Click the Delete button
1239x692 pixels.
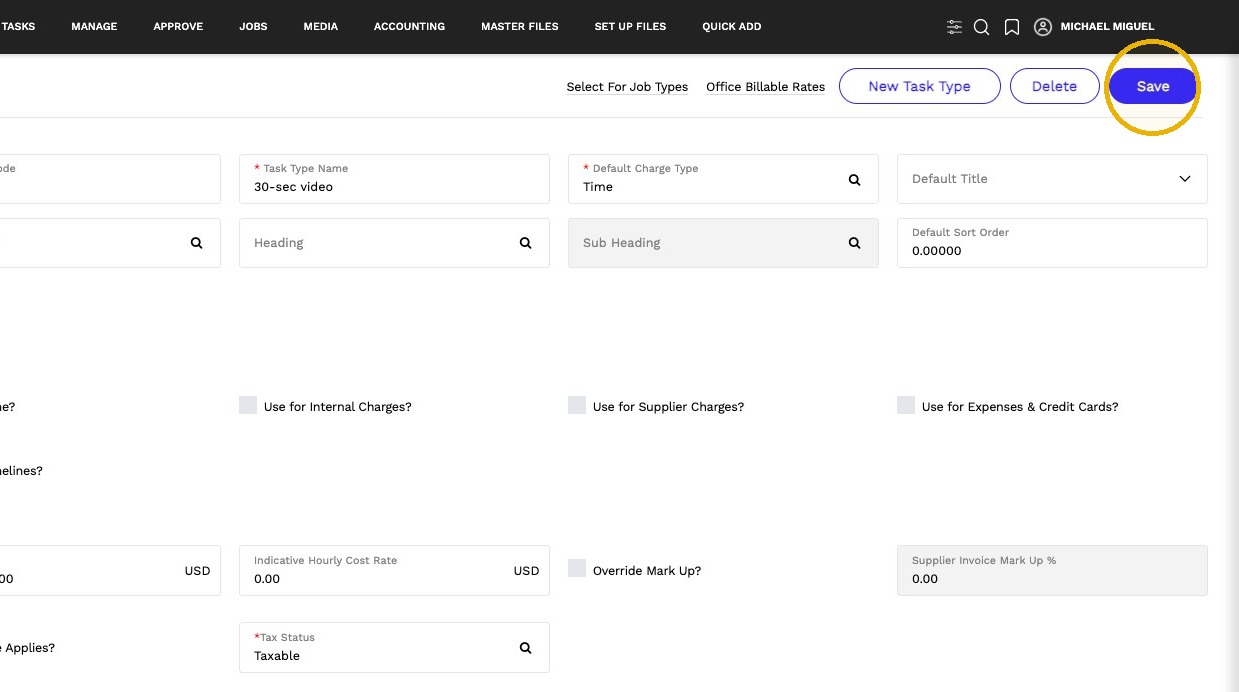(1054, 86)
